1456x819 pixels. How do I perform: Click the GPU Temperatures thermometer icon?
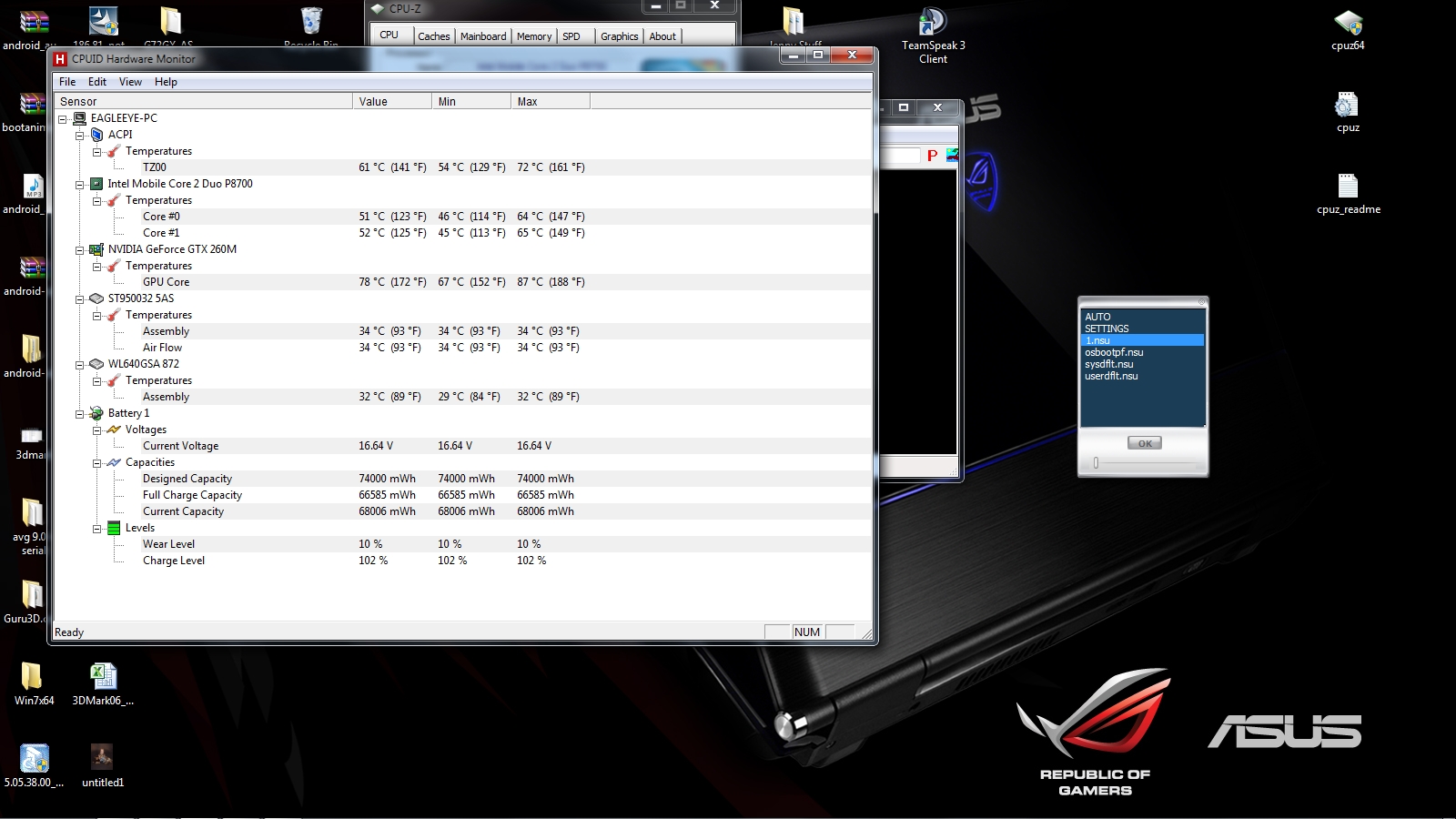click(x=114, y=266)
